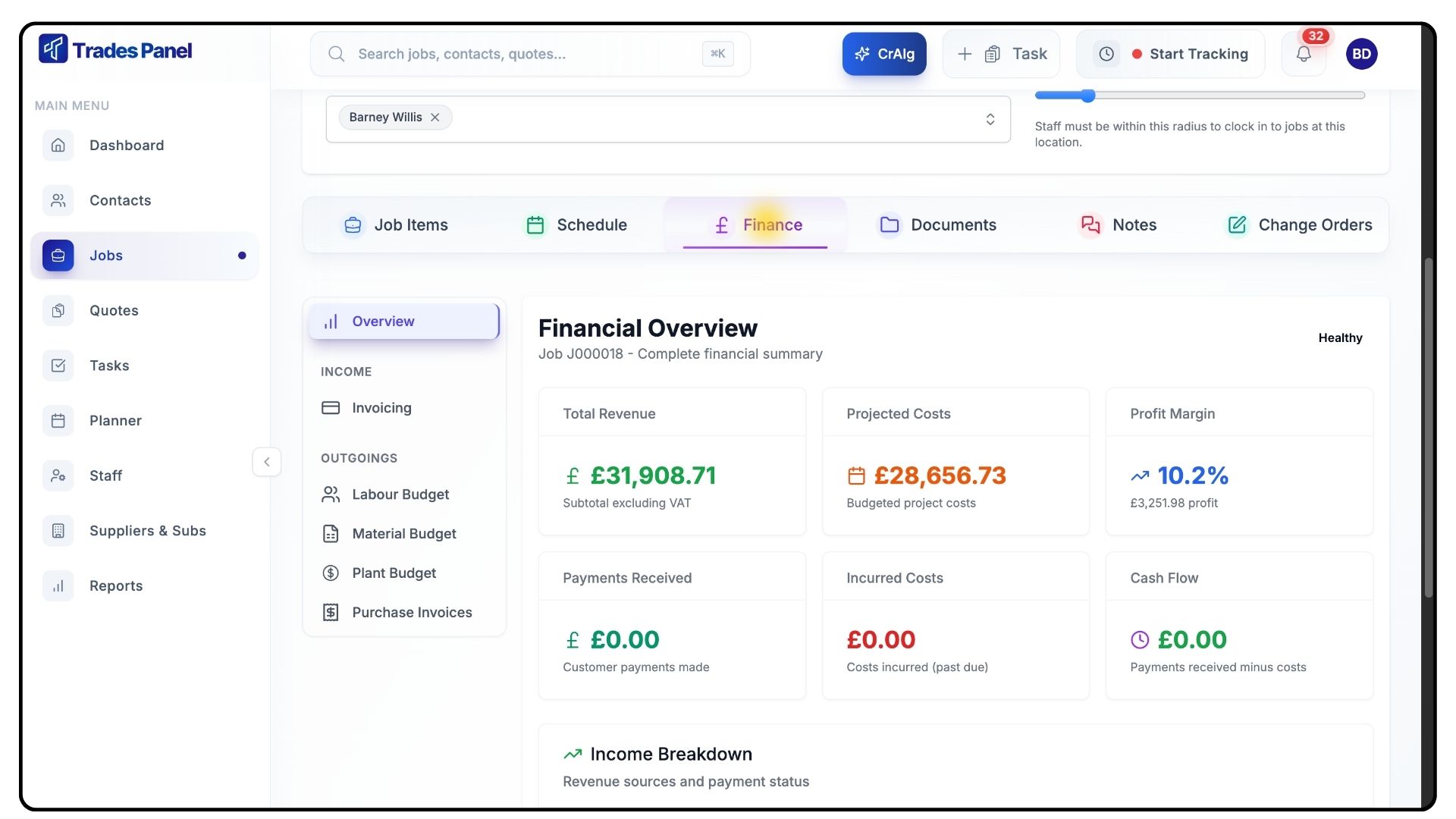Open the notifications bell icon
Image resolution: width=1456 pixels, height=819 pixels.
click(x=1303, y=54)
